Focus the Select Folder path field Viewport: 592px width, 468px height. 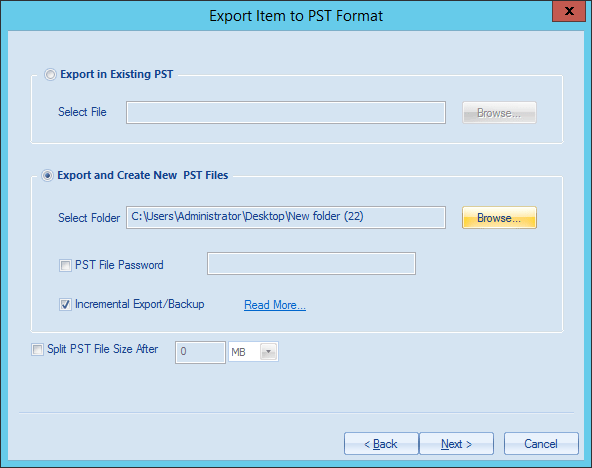[x=286, y=217]
